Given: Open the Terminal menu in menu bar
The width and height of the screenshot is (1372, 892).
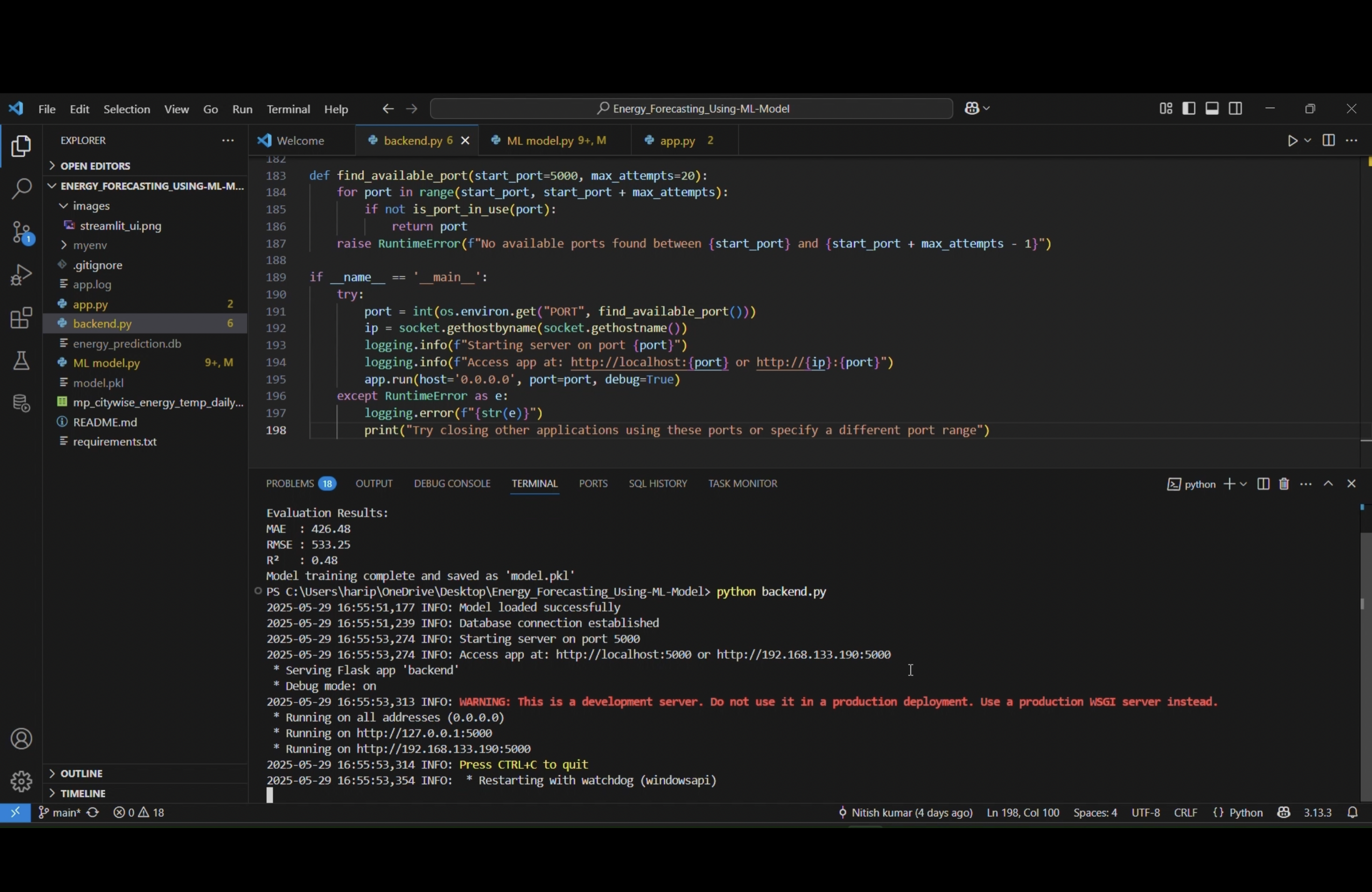Looking at the screenshot, I should point(288,110).
